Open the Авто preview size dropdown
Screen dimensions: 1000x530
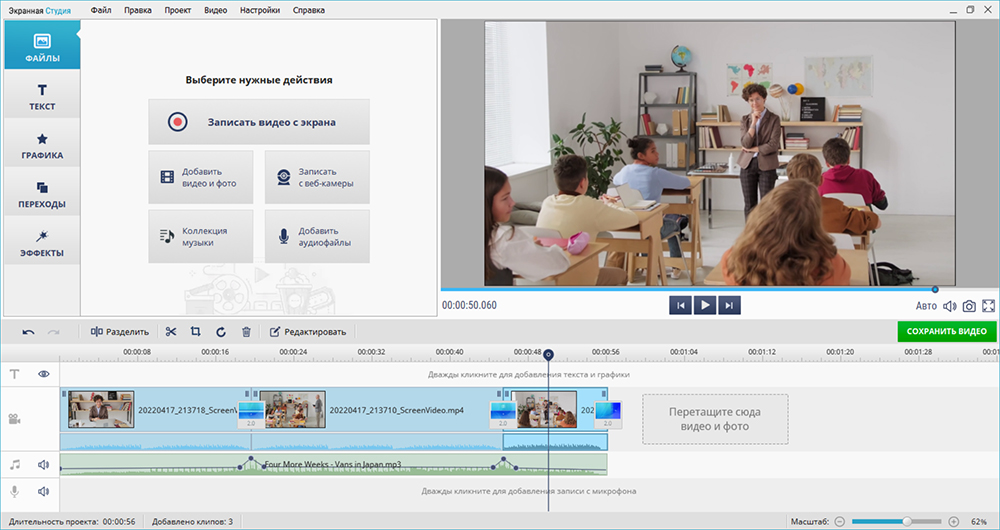click(926, 306)
